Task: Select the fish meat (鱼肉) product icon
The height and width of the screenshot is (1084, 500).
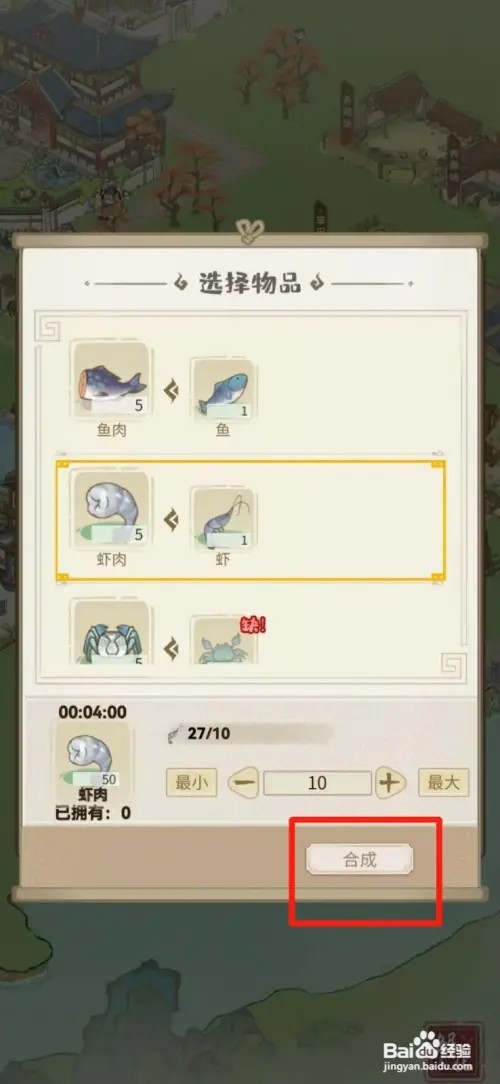Action: [111, 380]
